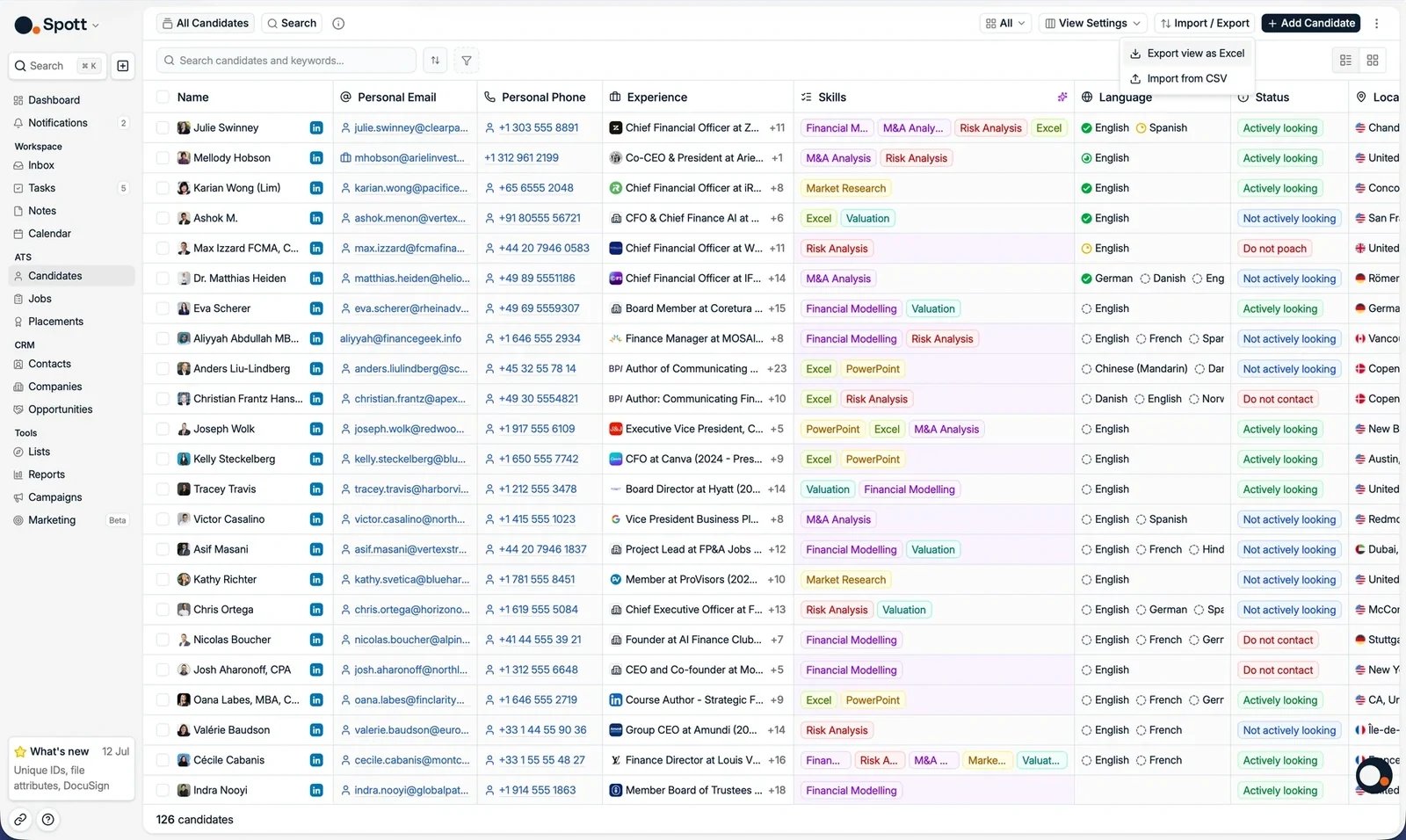The height and width of the screenshot is (840, 1406).
Task: Click the Add Candidate button
Action: [x=1310, y=24]
